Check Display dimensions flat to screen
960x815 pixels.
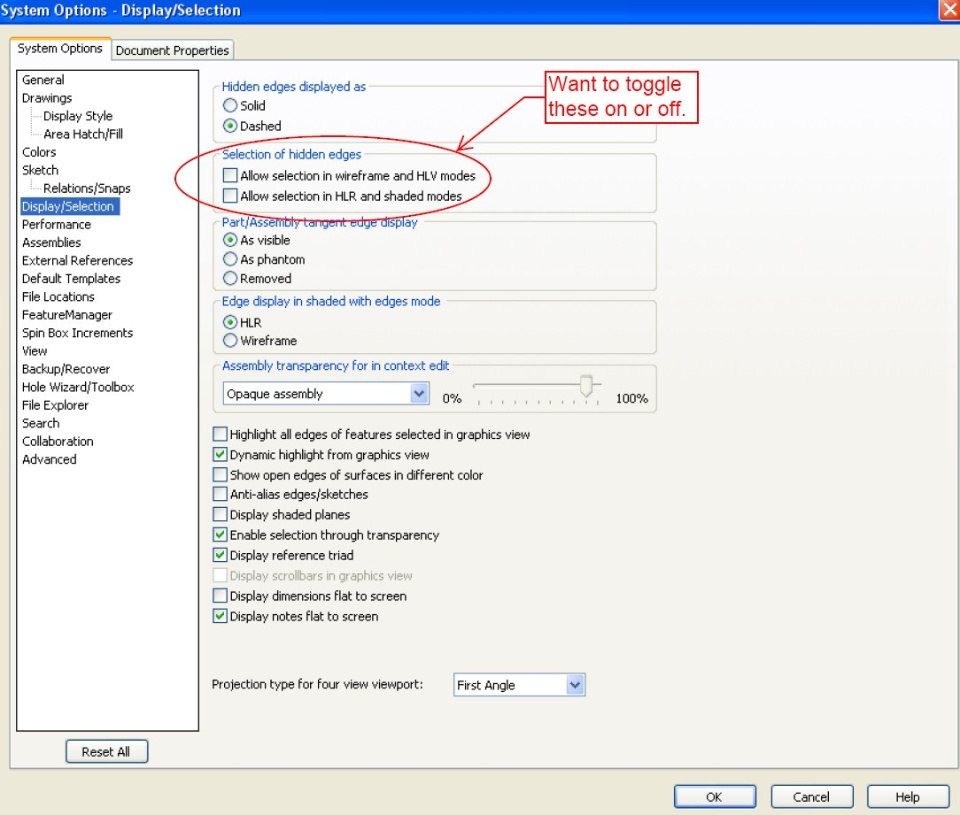tap(220, 596)
